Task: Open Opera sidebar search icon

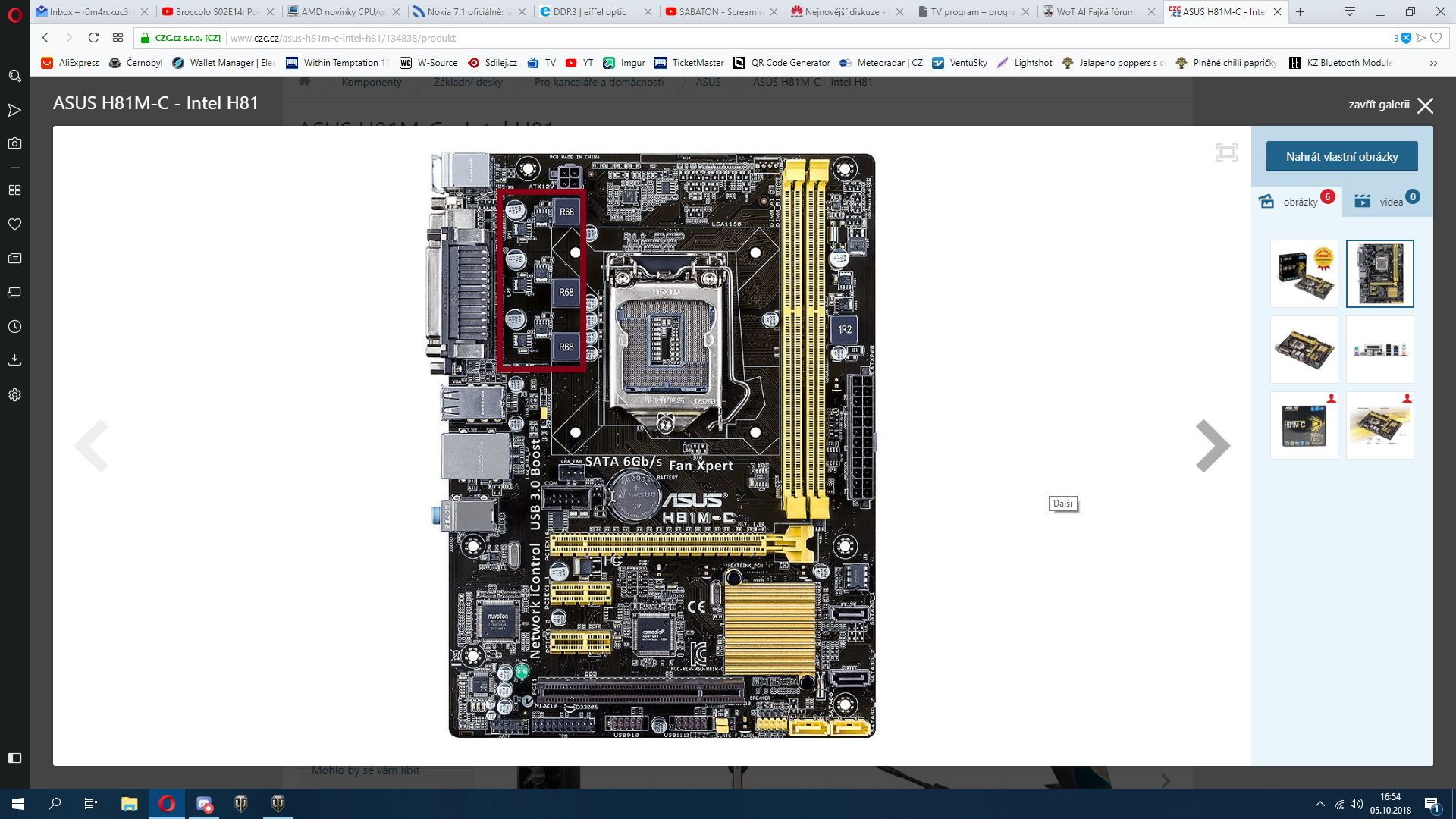Action: point(14,76)
